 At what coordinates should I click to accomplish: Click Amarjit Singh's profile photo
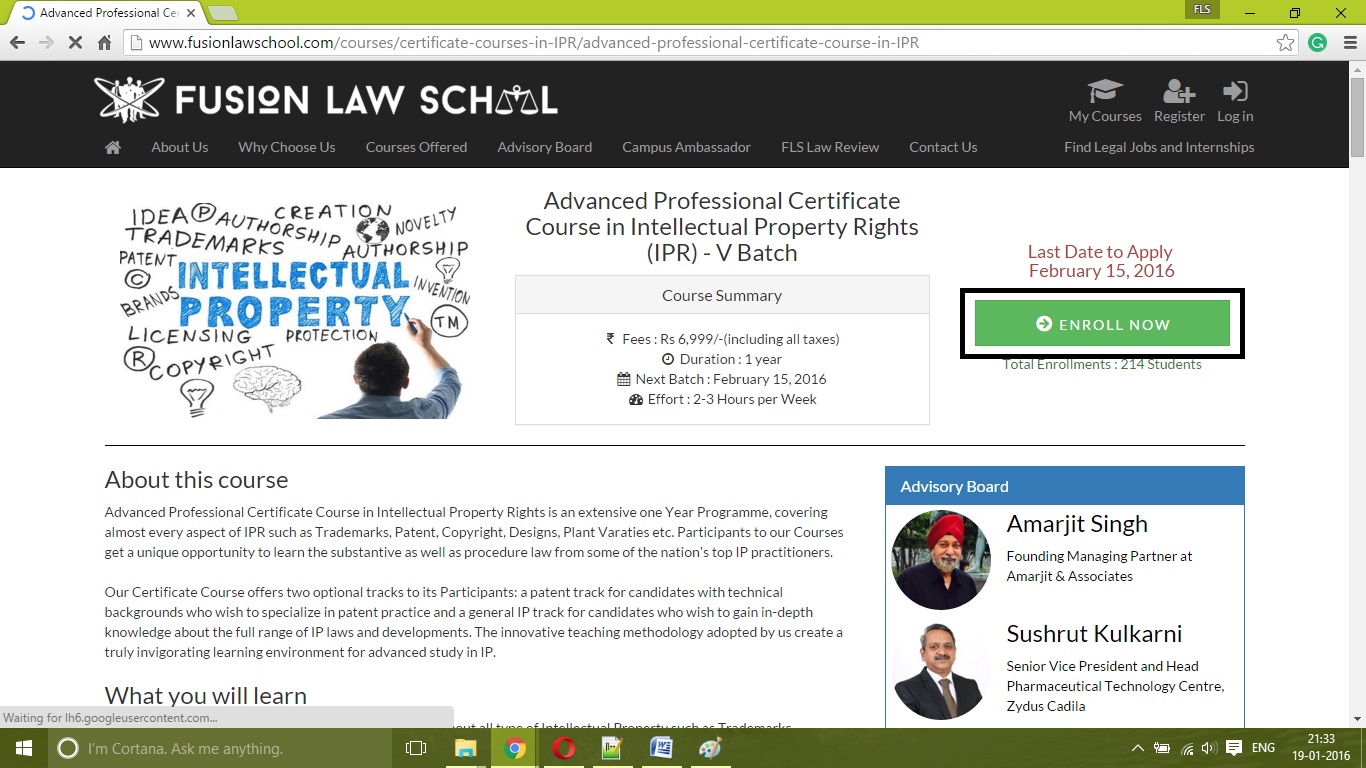point(940,559)
